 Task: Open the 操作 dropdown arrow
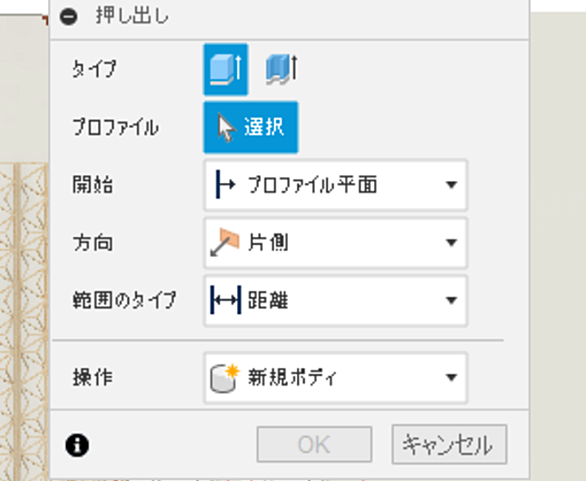pyautogui.click(x=451, y=377)
